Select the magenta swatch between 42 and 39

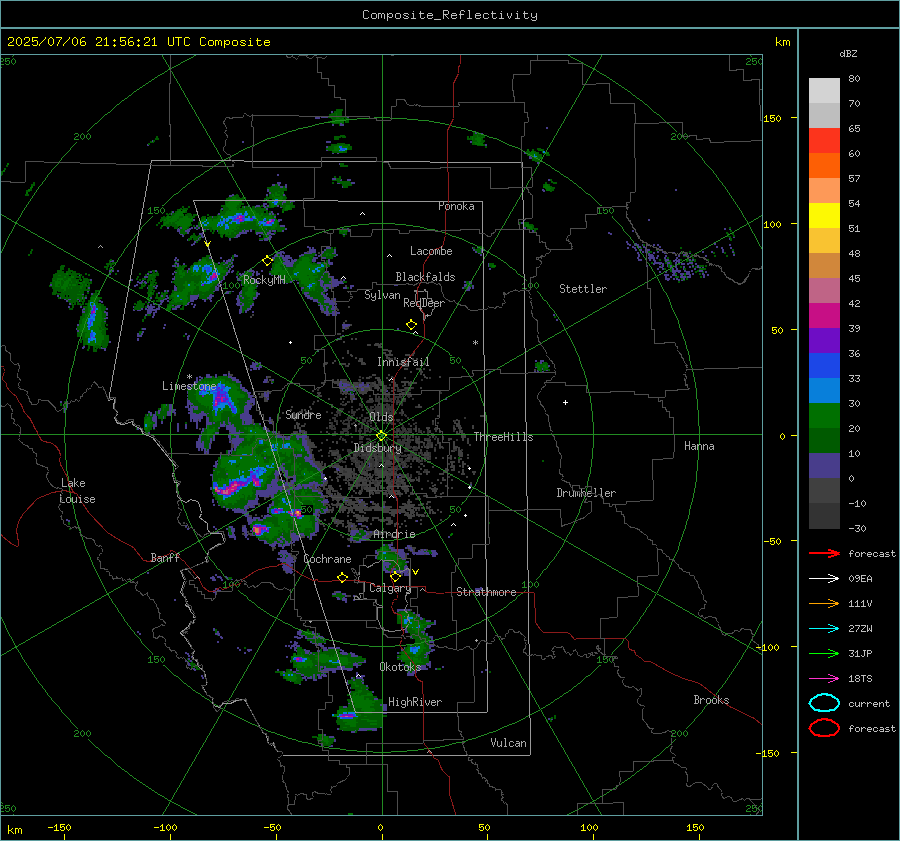click(x=824, y=315)
